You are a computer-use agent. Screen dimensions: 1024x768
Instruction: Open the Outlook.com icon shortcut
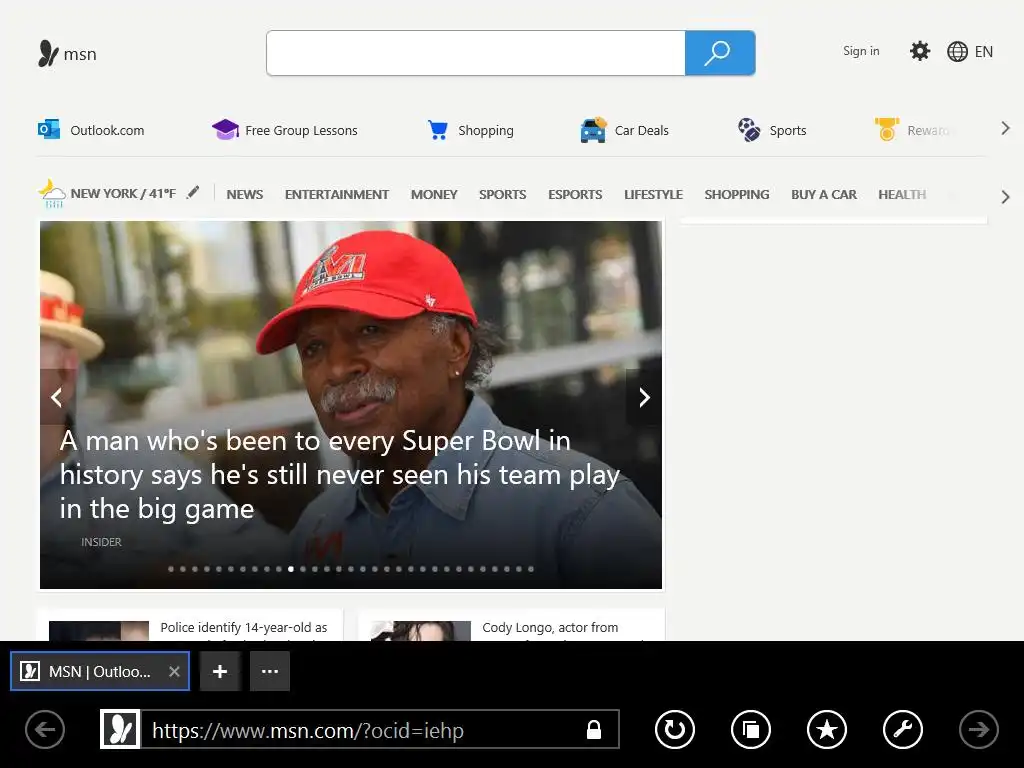pos(49,129)
